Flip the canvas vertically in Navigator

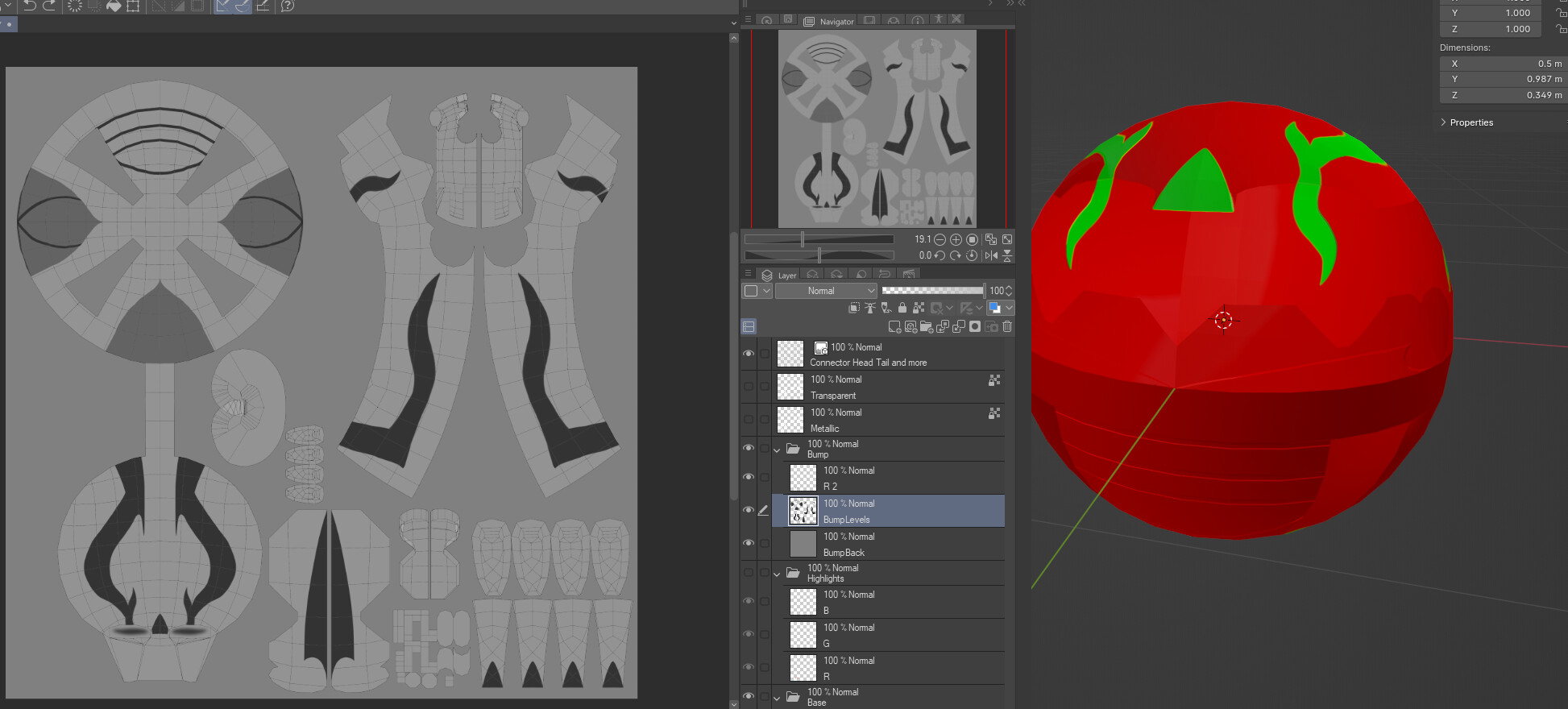point(1007,255)
